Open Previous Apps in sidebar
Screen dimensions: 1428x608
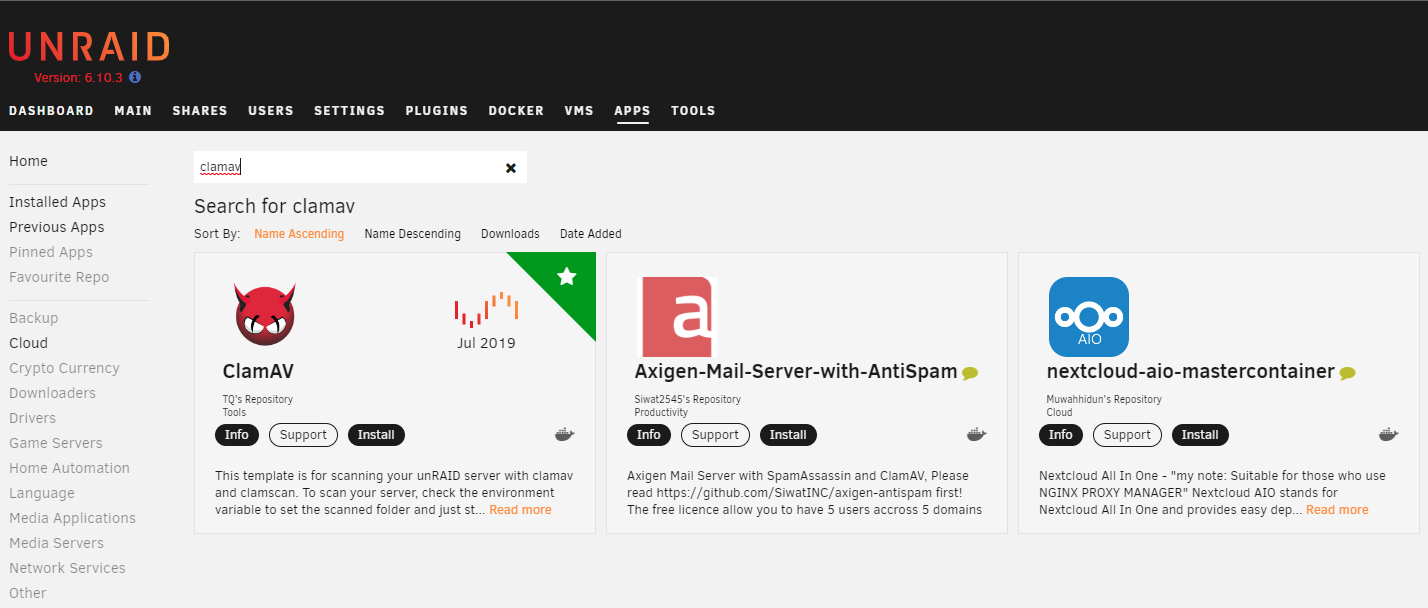57,227
